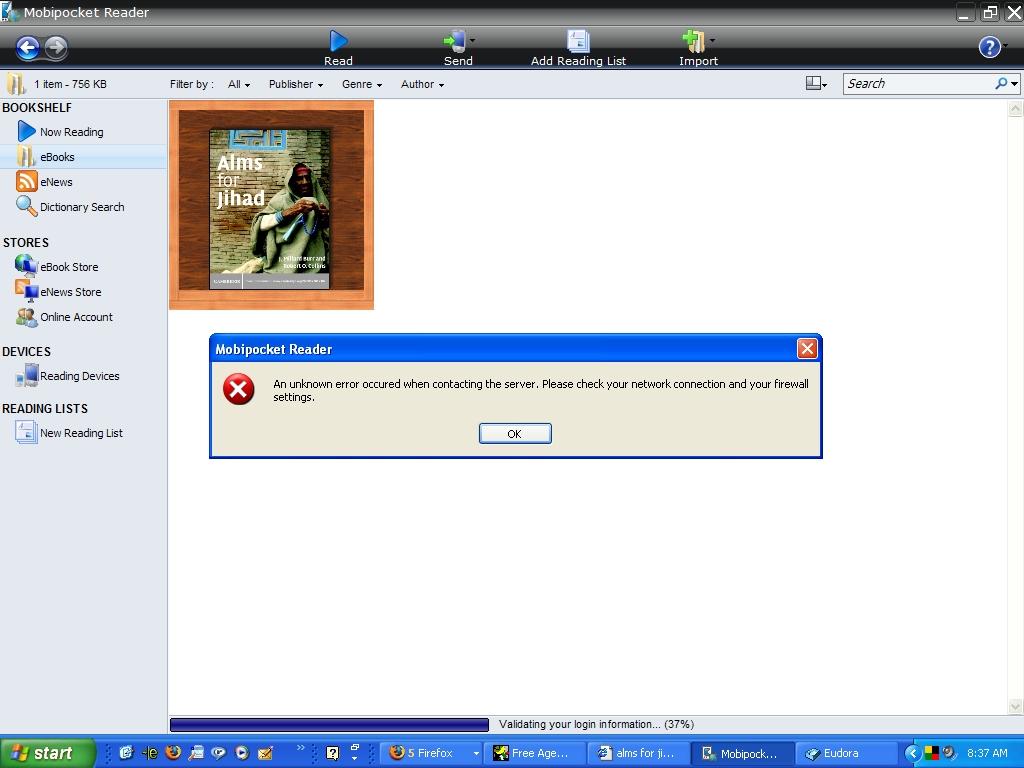Click OK in the error dialog
Screen dimensions: 1024x768
tap(515, 434)
